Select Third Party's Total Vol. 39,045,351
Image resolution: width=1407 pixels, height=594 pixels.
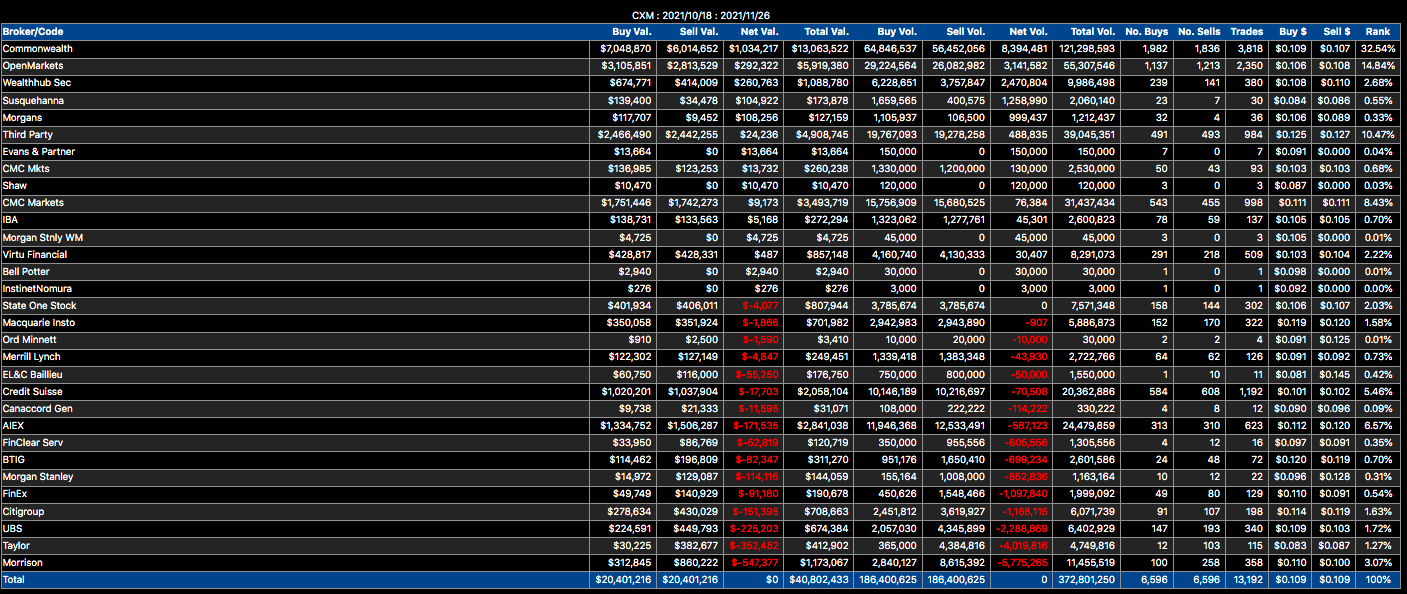tap(1091, 135)
